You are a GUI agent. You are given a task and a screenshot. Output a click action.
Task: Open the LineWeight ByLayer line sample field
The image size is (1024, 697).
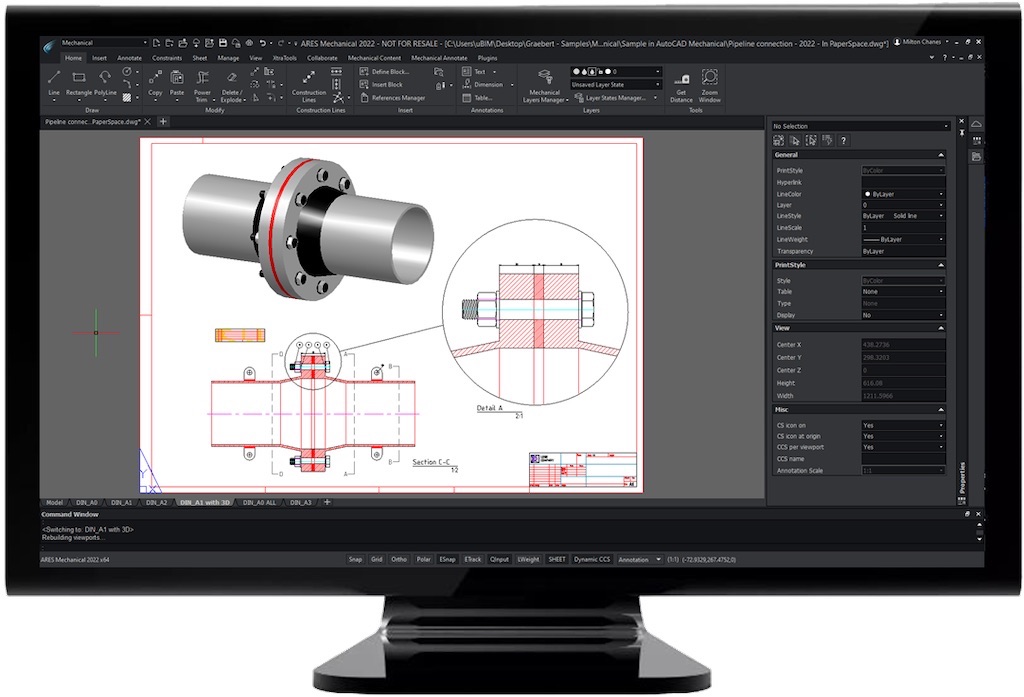click(903, 239)
